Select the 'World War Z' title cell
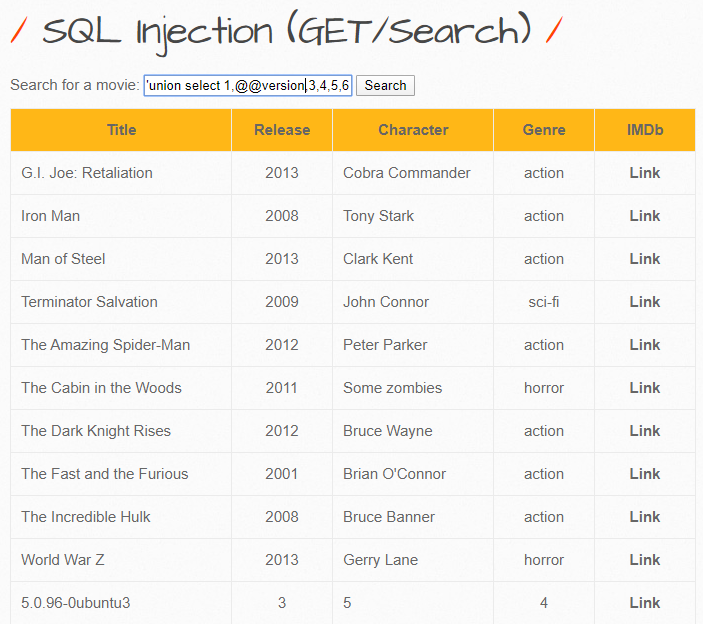Screen dimensions: 703x624 pyautogui.click(x=121, y=560)
